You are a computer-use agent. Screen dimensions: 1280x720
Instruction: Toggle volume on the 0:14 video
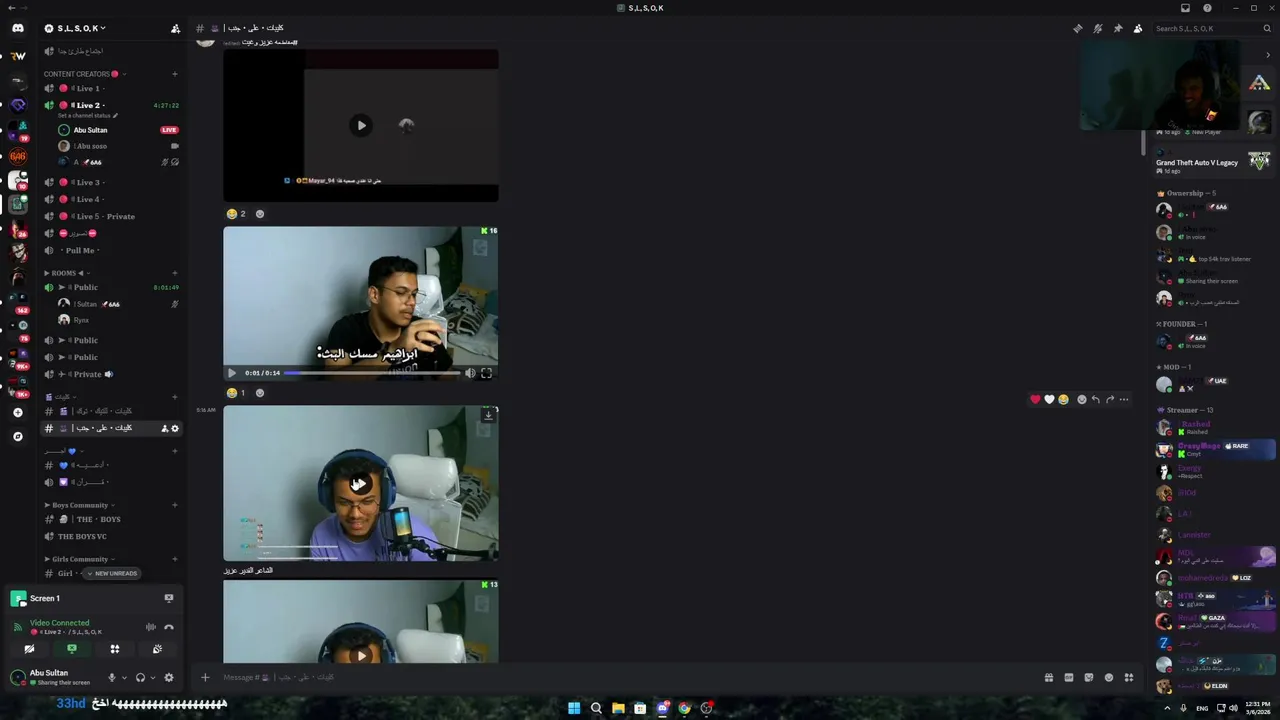pos(470,373)
